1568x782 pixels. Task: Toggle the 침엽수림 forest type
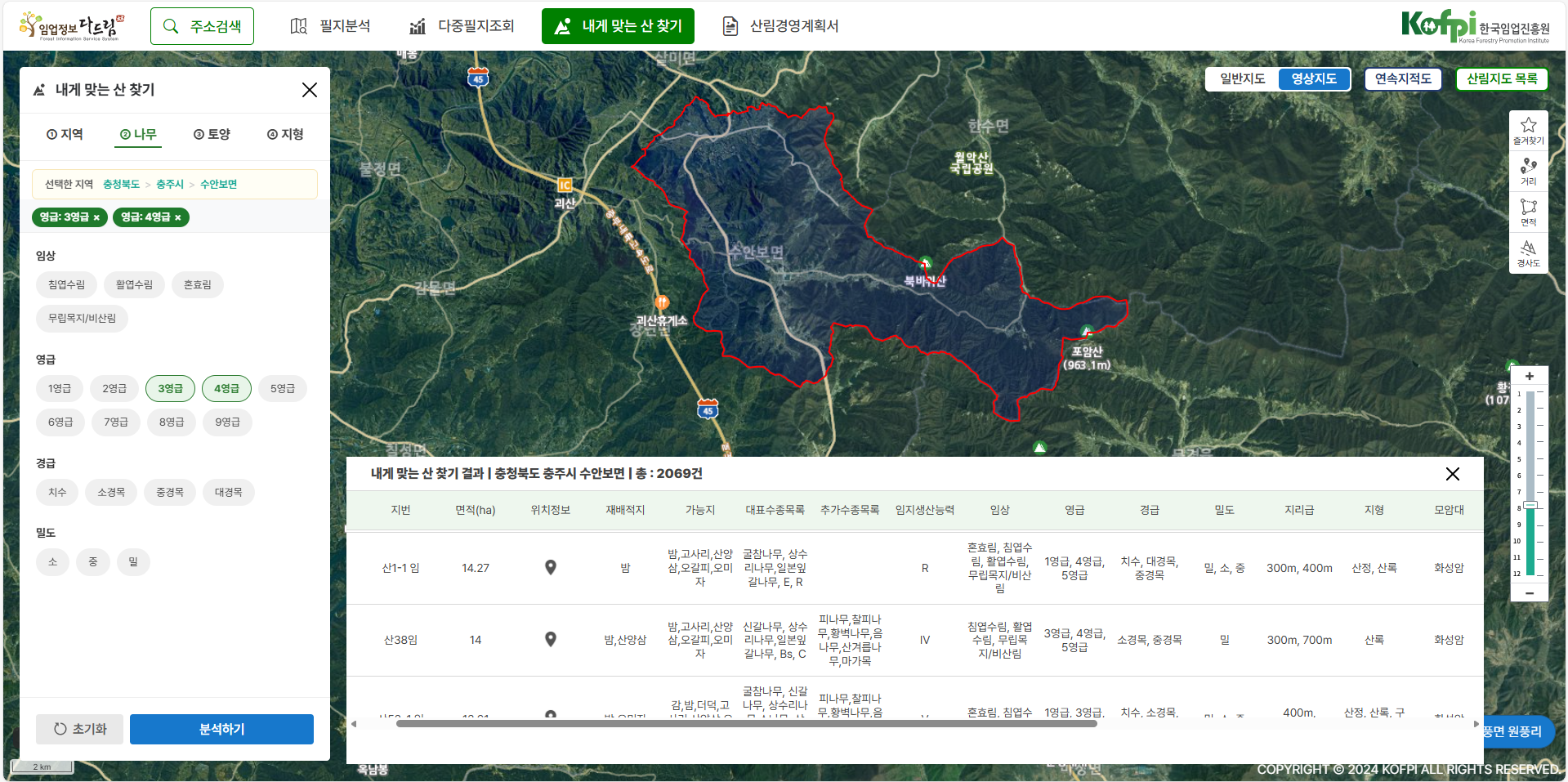66,285
